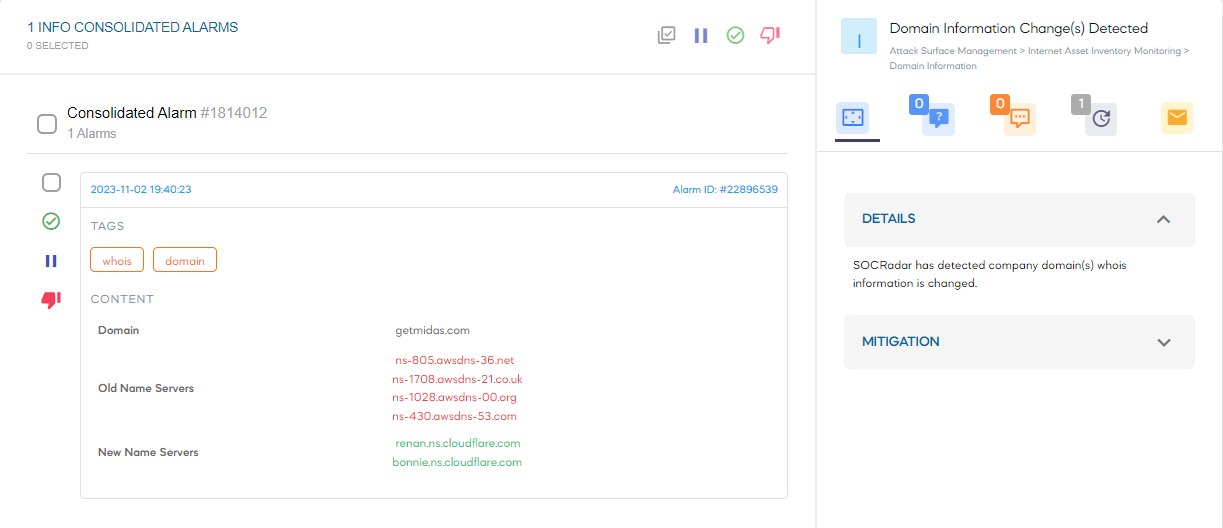This screenshot has width=1223, height=528.
Task: Click old name server ns-430.awsdns-53.com
Action: point(454,416)
